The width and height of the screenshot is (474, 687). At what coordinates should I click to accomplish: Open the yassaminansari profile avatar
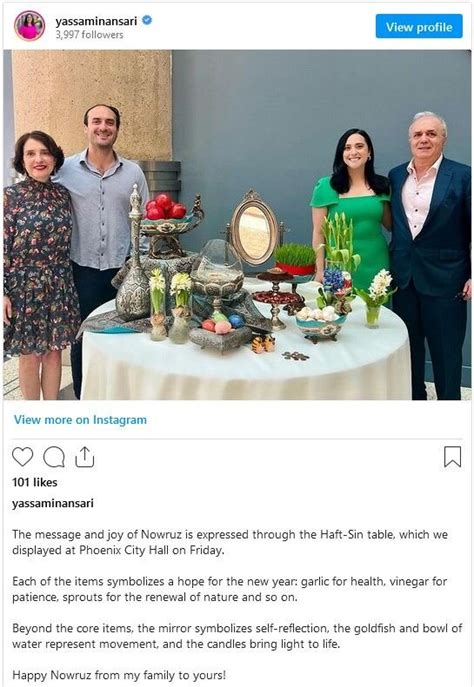tap(29, 26)
